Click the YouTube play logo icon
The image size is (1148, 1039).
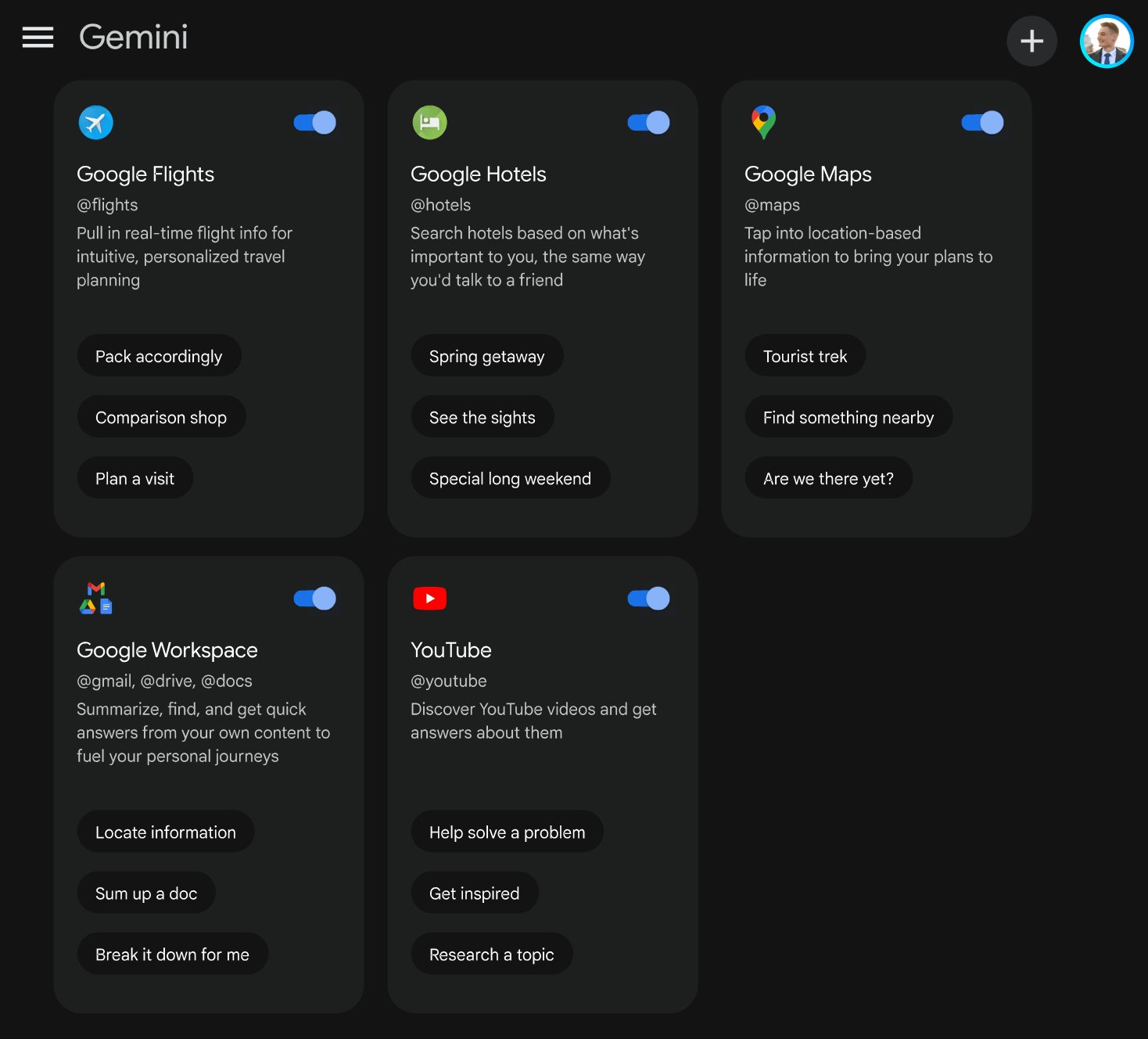click(429, 599)
